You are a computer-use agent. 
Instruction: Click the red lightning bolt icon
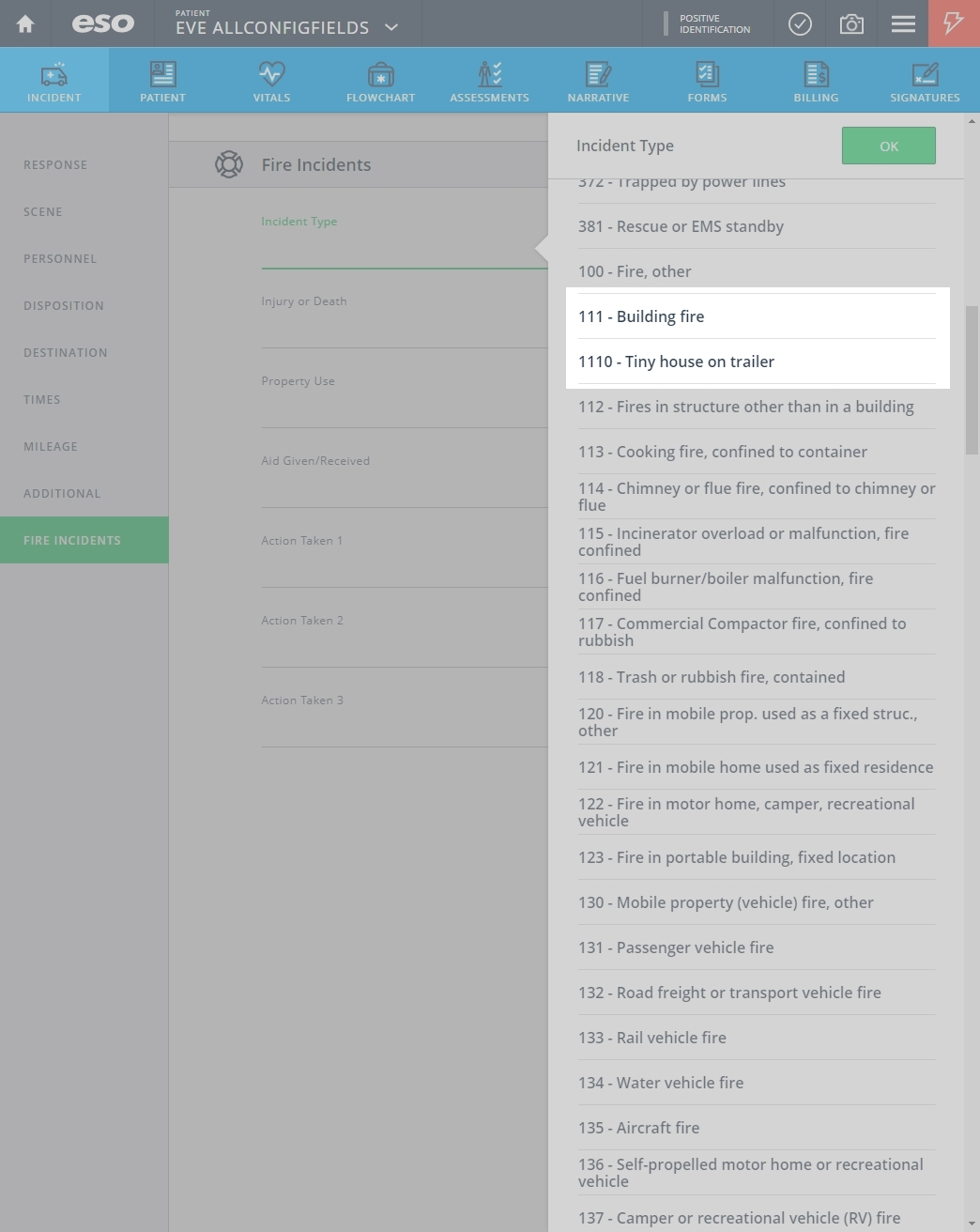[954, 23]
